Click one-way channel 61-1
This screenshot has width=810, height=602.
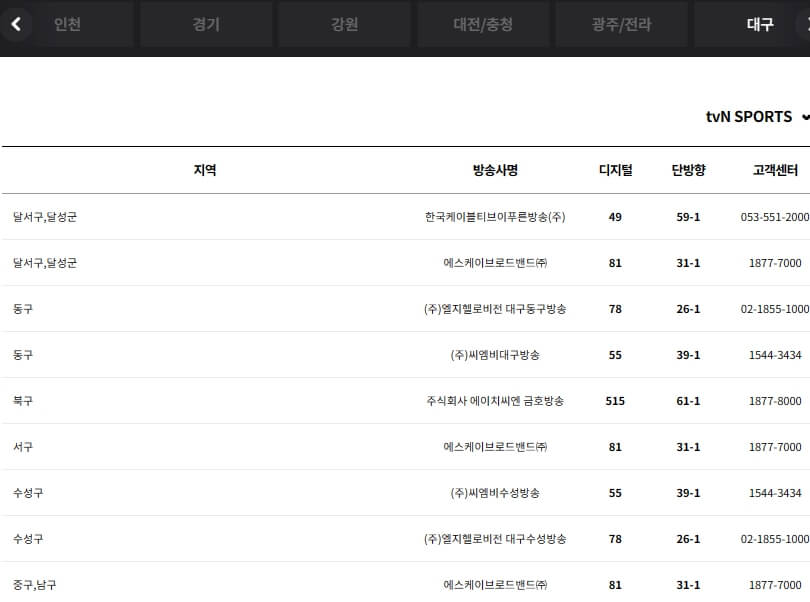pos(688,401)
